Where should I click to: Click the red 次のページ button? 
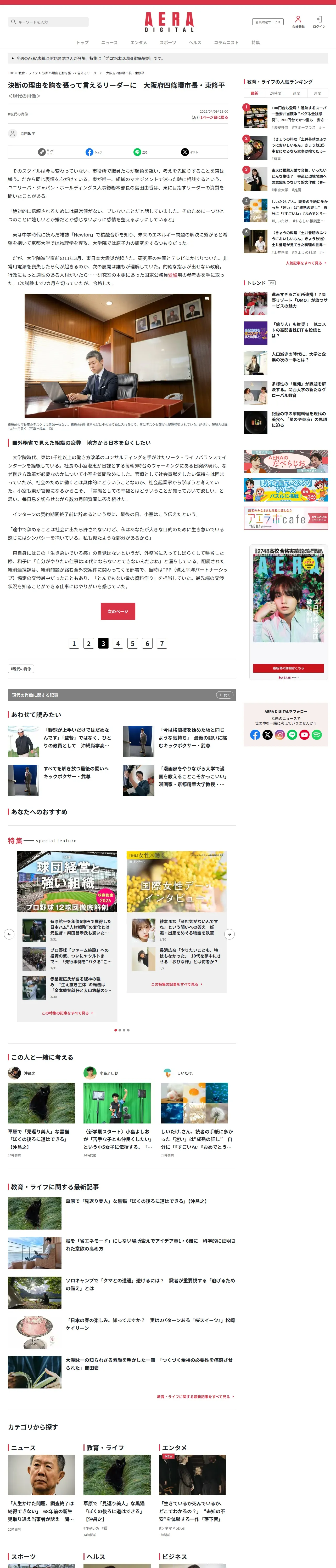click(x=118, y=611)
